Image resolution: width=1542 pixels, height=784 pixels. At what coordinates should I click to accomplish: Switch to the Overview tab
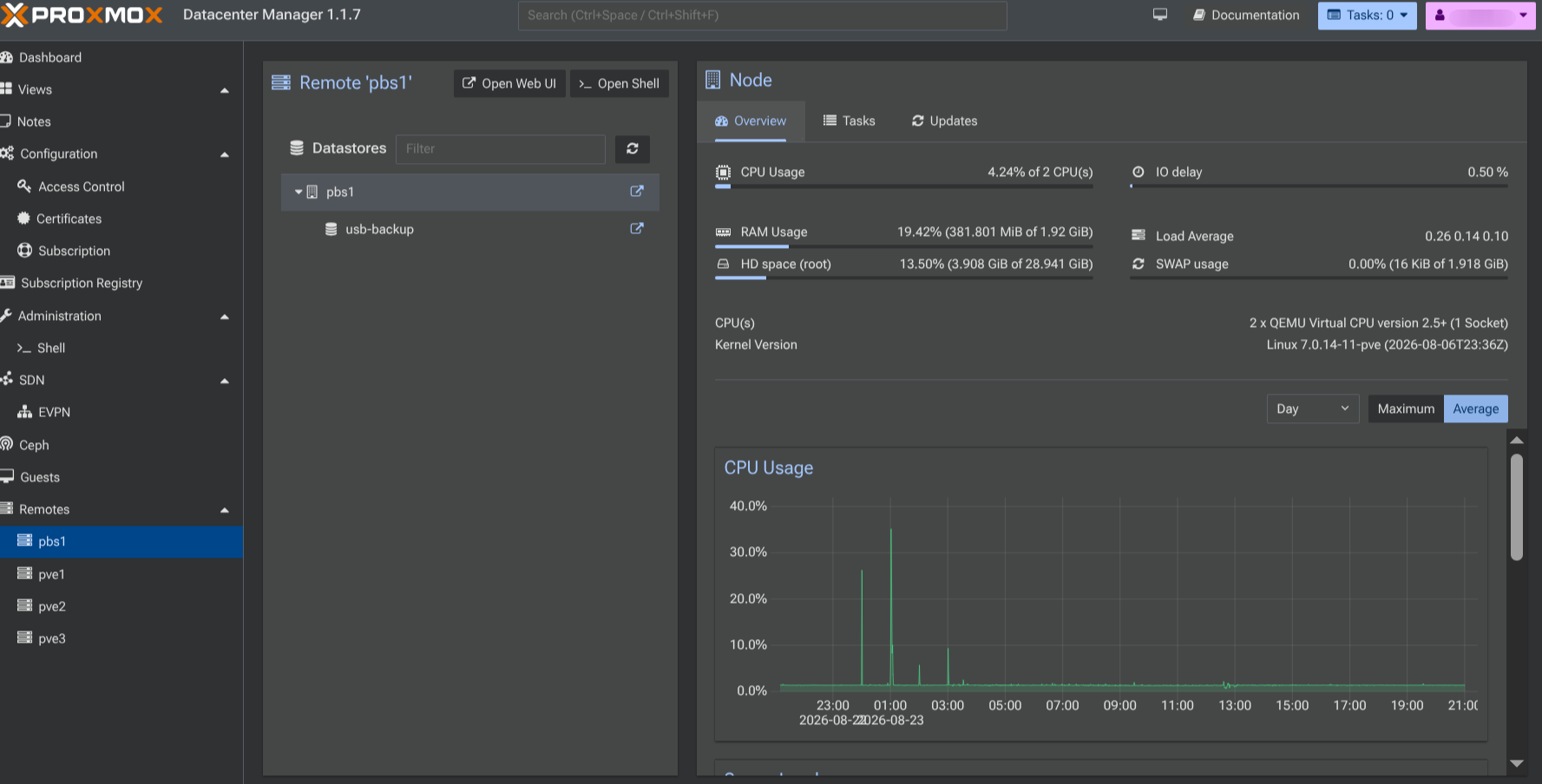click(x=751, y=121)
